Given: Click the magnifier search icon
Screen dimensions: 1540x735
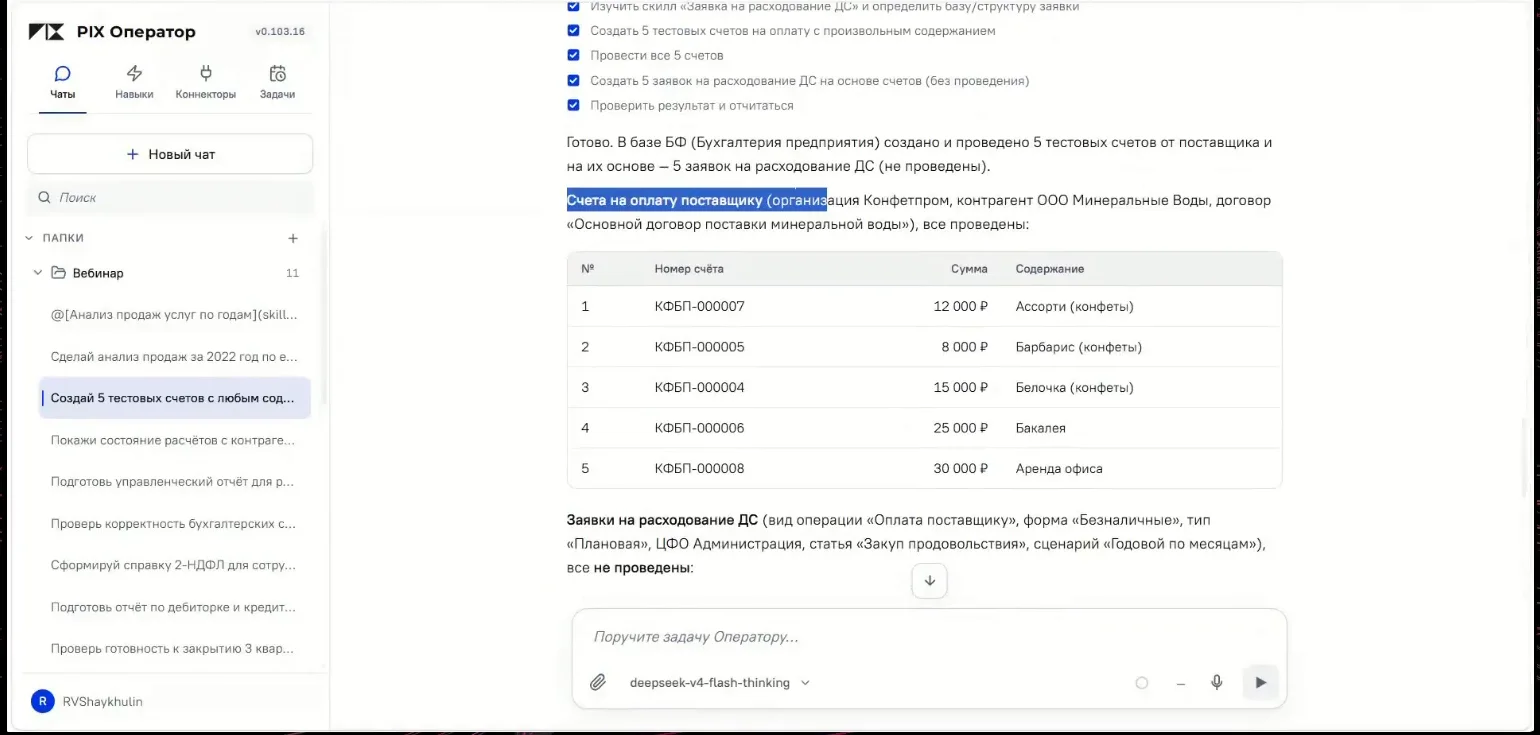Looking at the screenshot, I should click(x=44, y=198).
